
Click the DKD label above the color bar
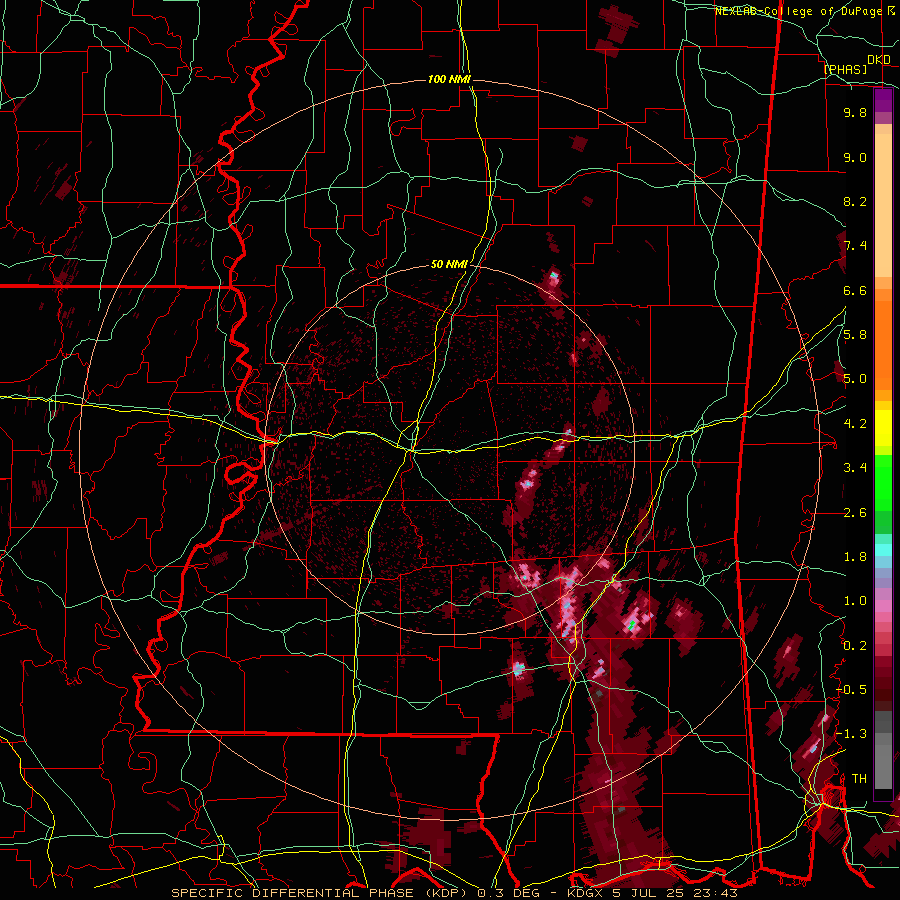(879, 59)
